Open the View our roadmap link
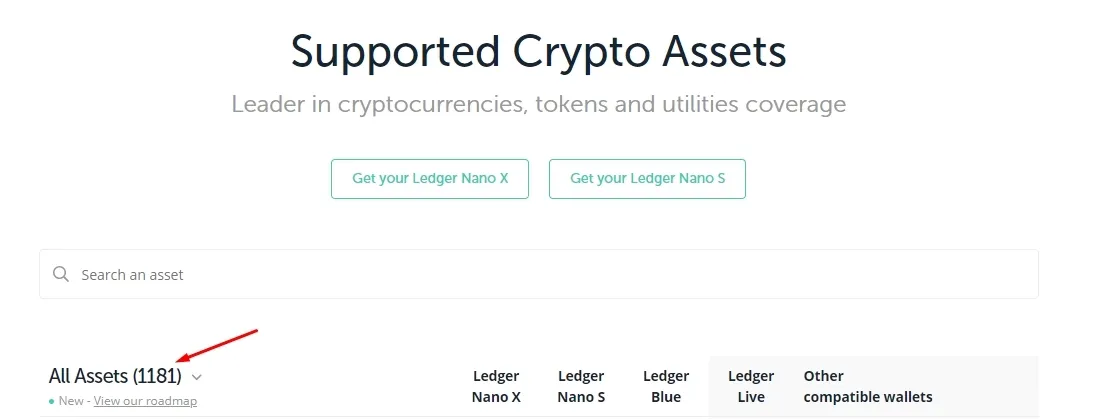Viewport: 1096px width, 419px height. click(x=145, y=401)
